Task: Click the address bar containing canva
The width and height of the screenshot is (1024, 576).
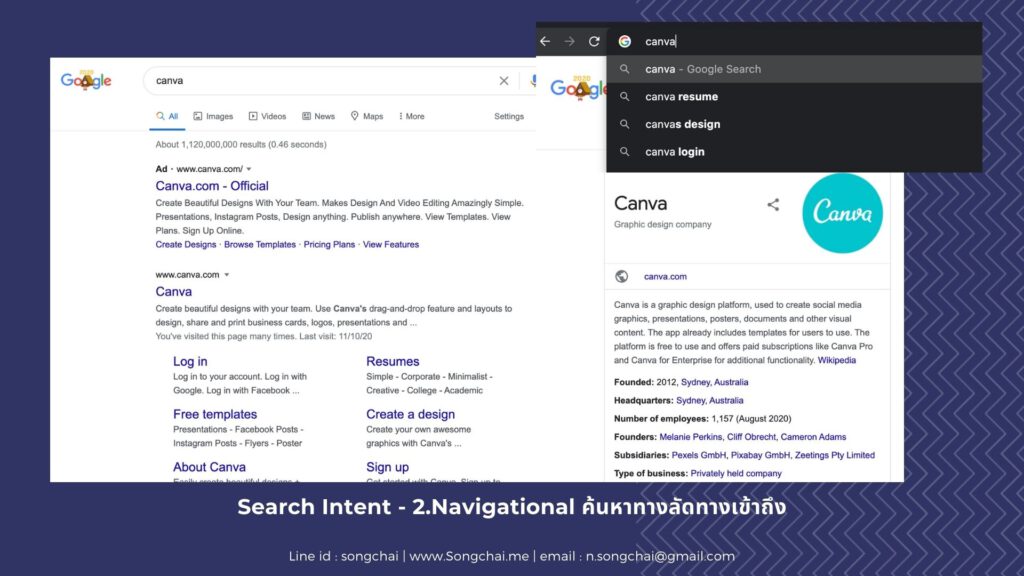Action: [x=793, y=41]
